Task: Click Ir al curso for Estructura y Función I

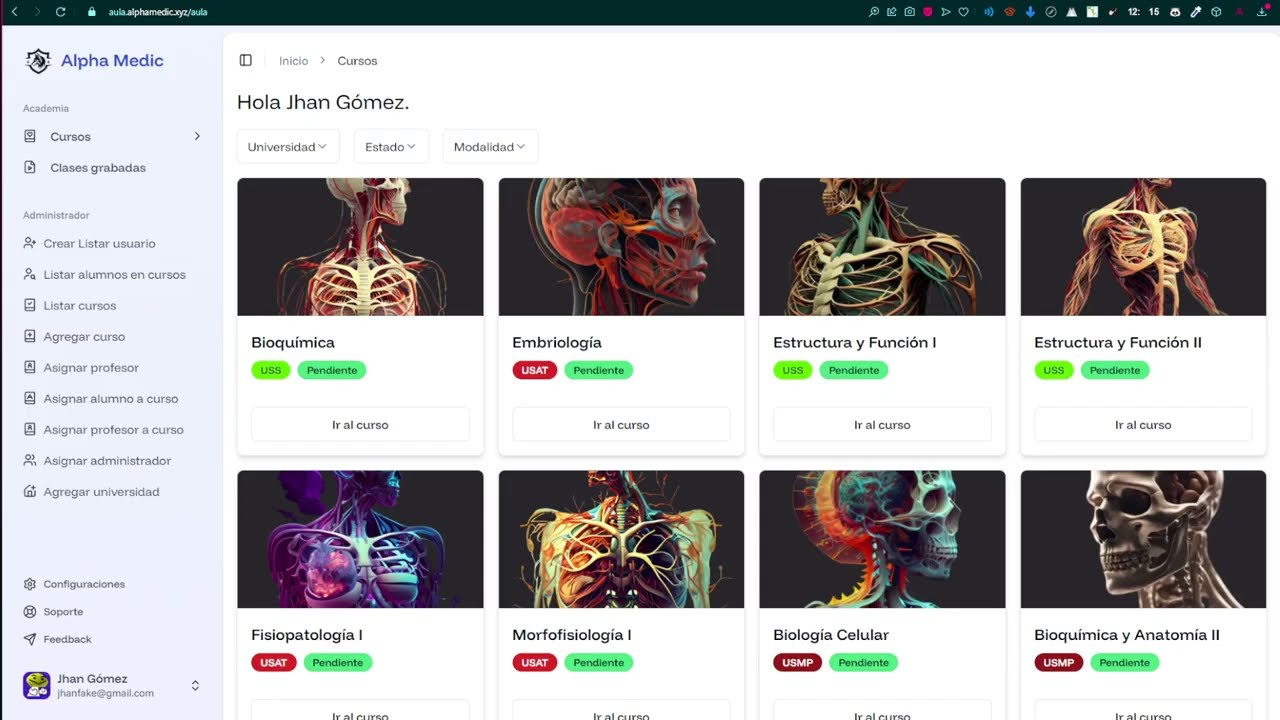Action: [x=882, y=425]
